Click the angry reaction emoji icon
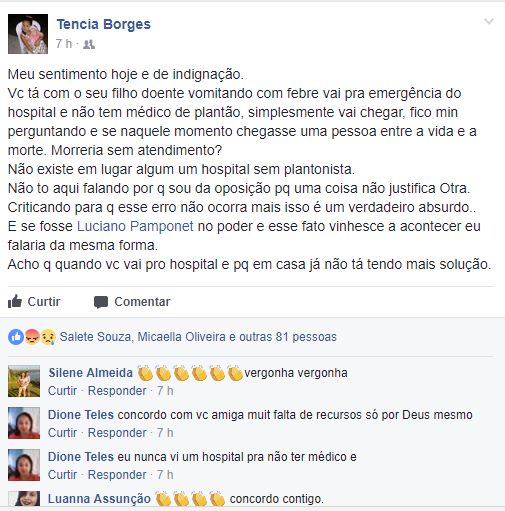 coord(32,337)
